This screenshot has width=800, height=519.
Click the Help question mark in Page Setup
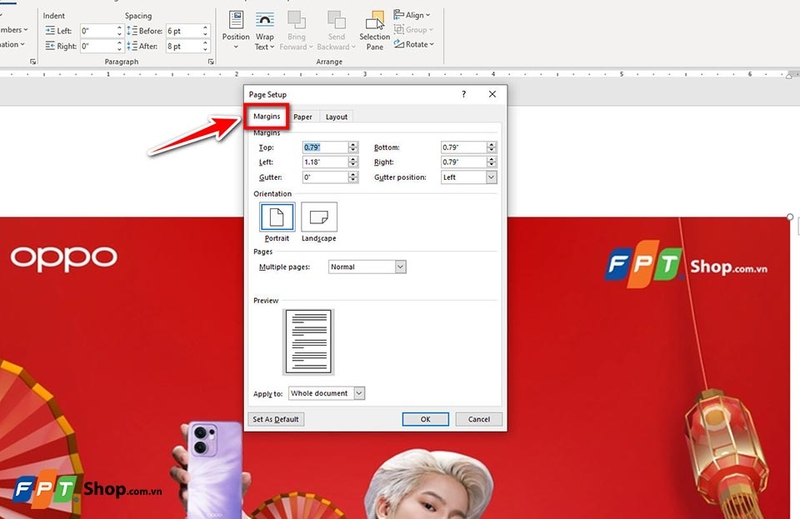tap(464, 94)
